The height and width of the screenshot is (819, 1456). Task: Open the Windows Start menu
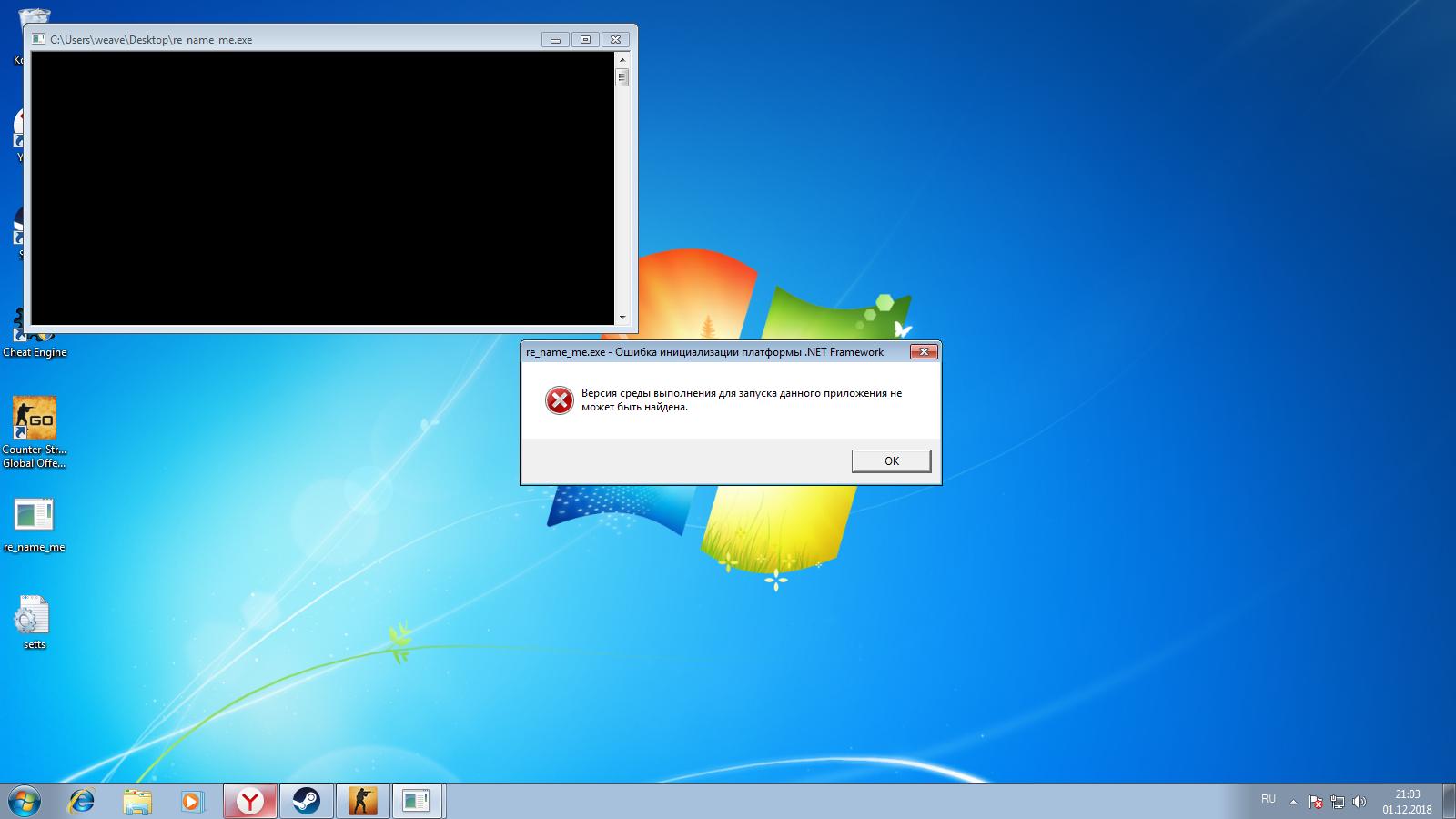click(24, 802)
